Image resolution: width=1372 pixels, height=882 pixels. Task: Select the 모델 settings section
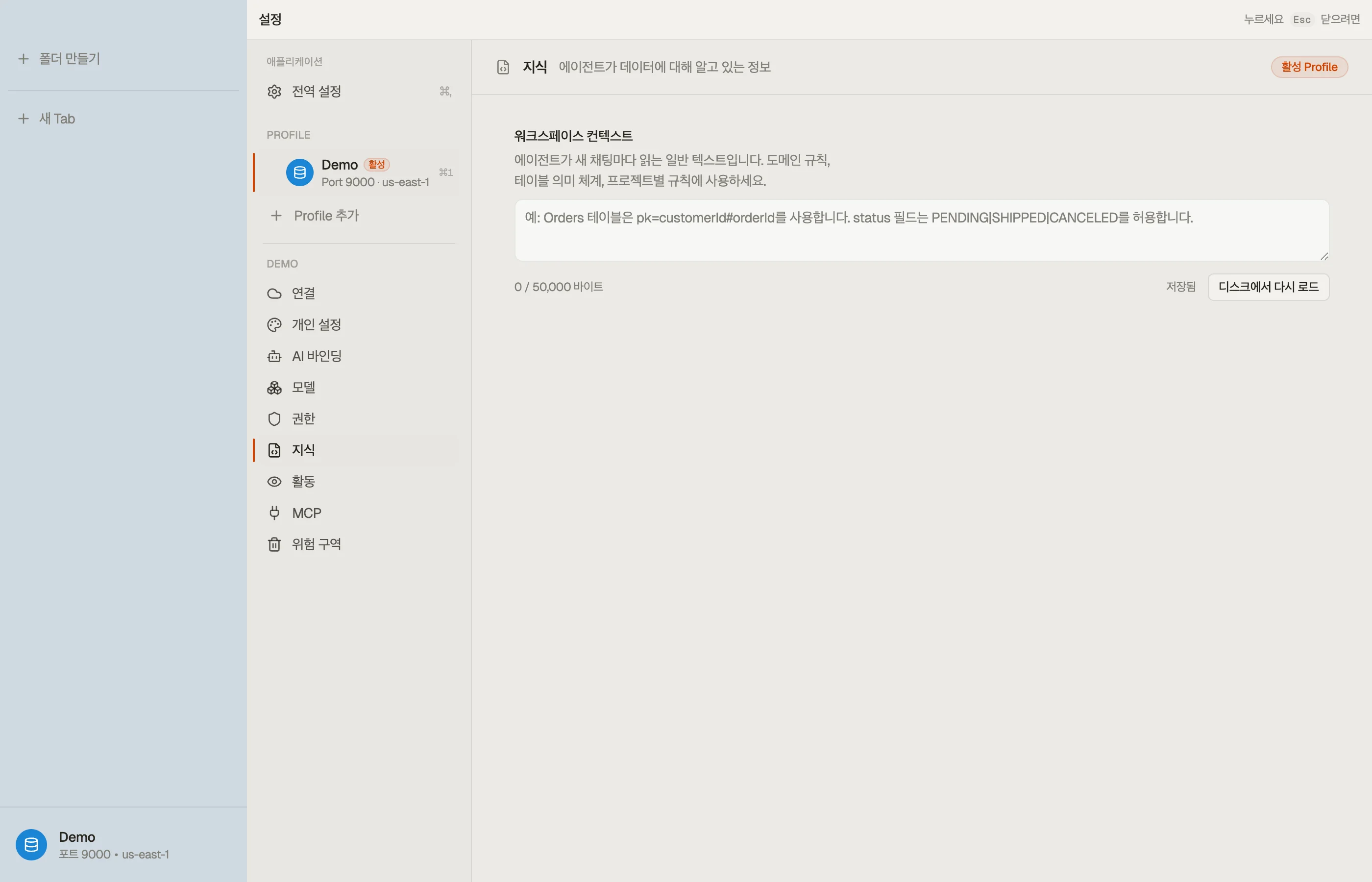(x=359, y=388)
